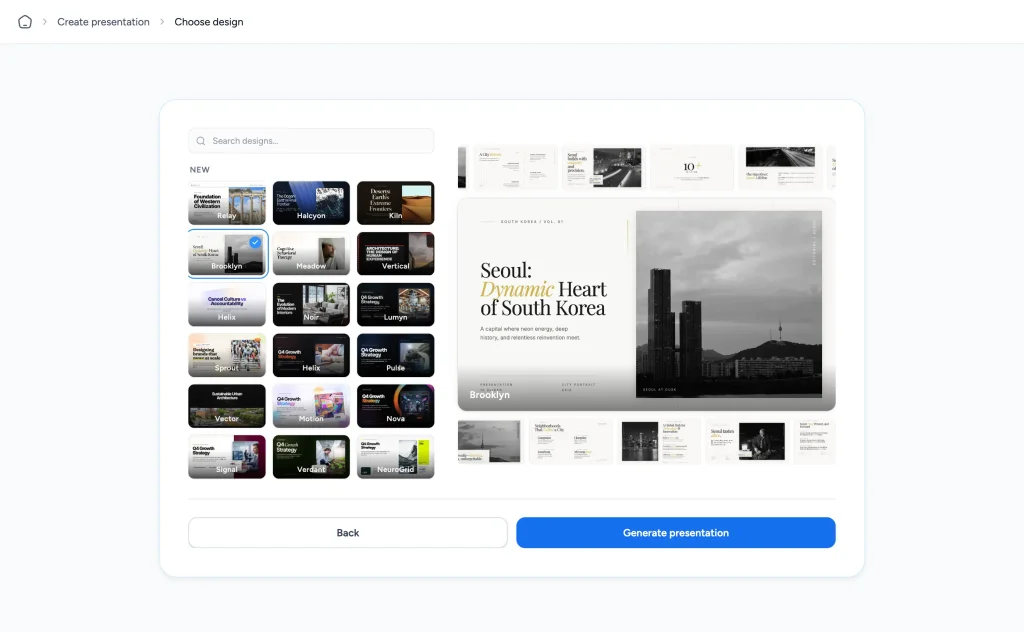Click the Back button

(x=347, y=533)
